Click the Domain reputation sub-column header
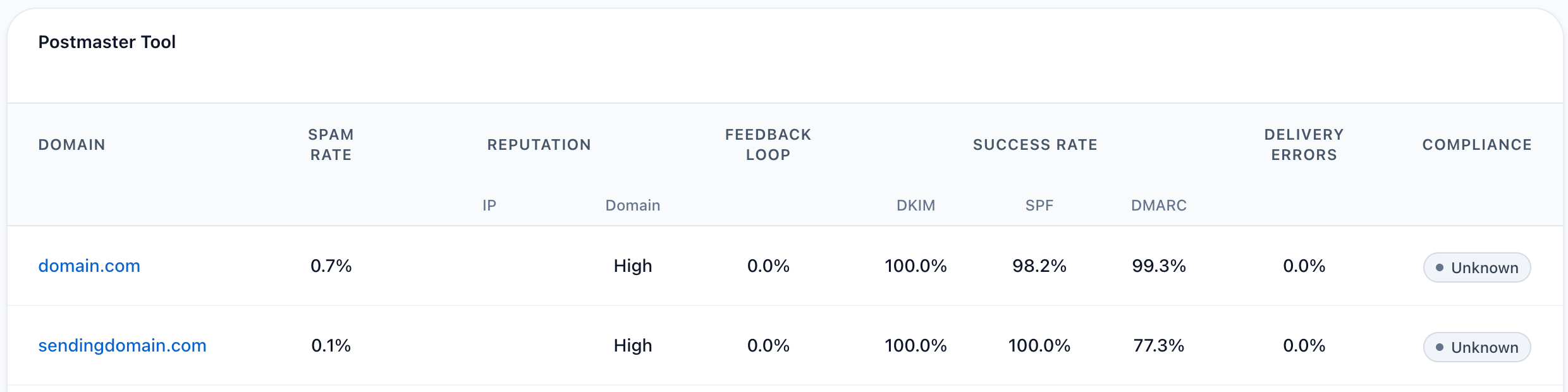 632,205
